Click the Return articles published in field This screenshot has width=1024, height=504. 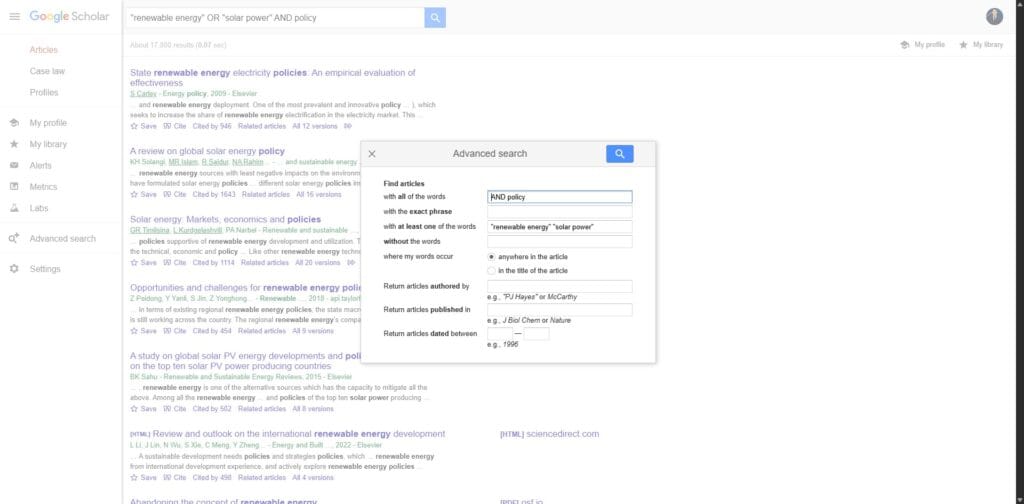[560, 310]
